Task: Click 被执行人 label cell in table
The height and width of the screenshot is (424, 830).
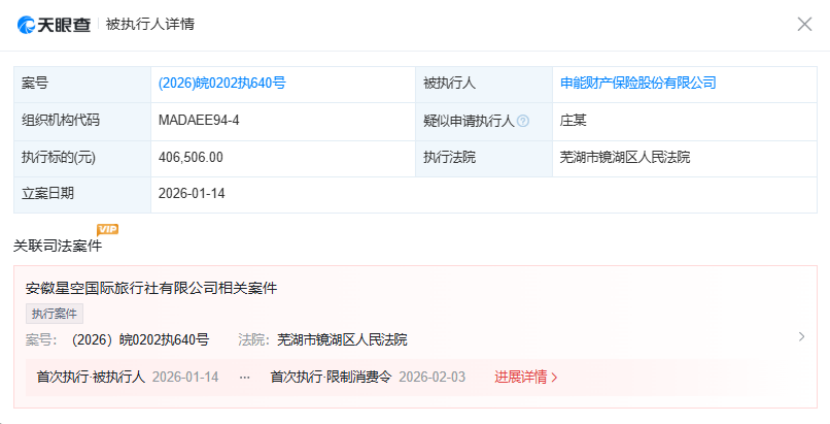Action: [484, 84]
